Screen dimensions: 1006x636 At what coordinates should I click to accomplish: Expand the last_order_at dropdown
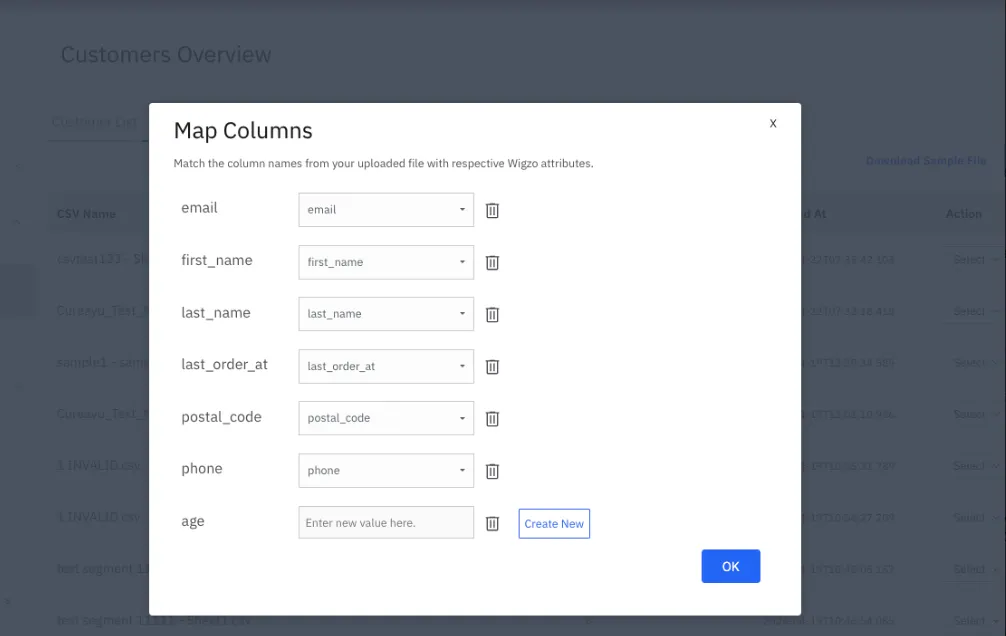click(x=386, y=366)
